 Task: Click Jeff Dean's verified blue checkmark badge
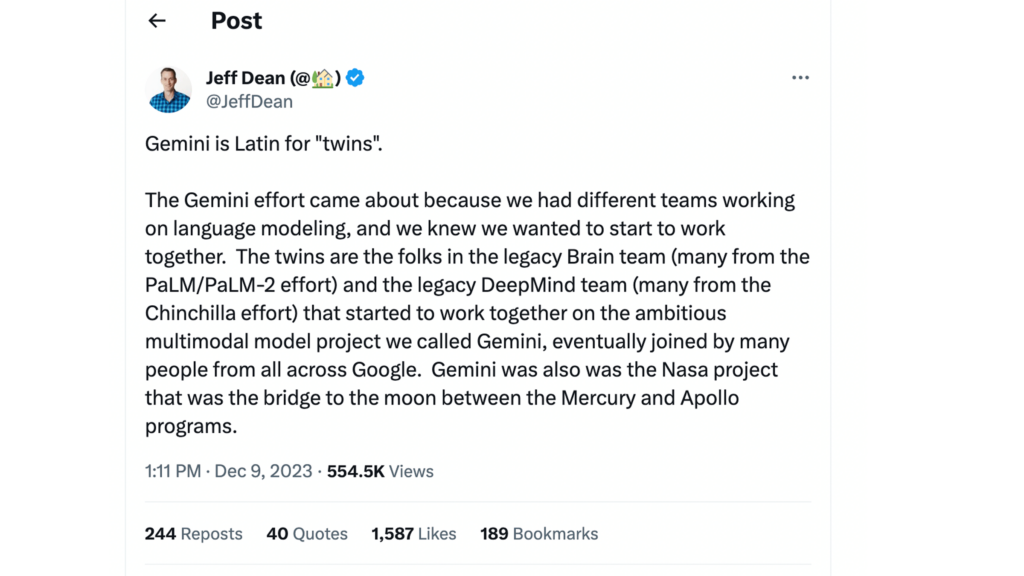click(x=355, y=77)
